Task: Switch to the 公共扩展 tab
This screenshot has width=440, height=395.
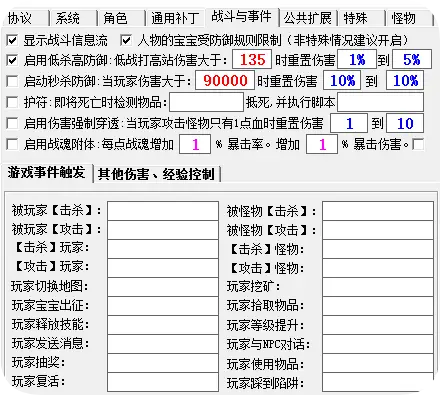Action: coord(308,18)
